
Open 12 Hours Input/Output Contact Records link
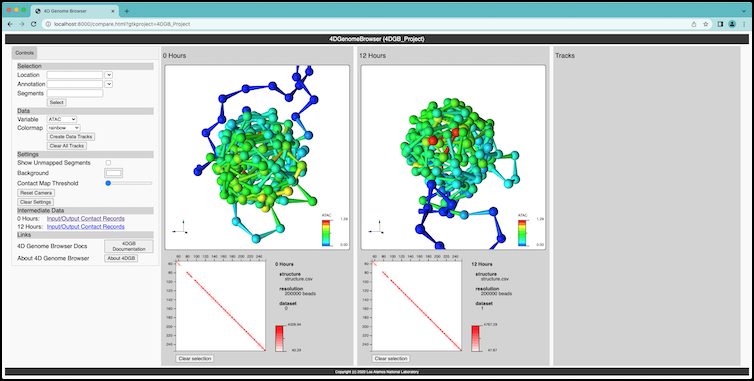(86, 227)
